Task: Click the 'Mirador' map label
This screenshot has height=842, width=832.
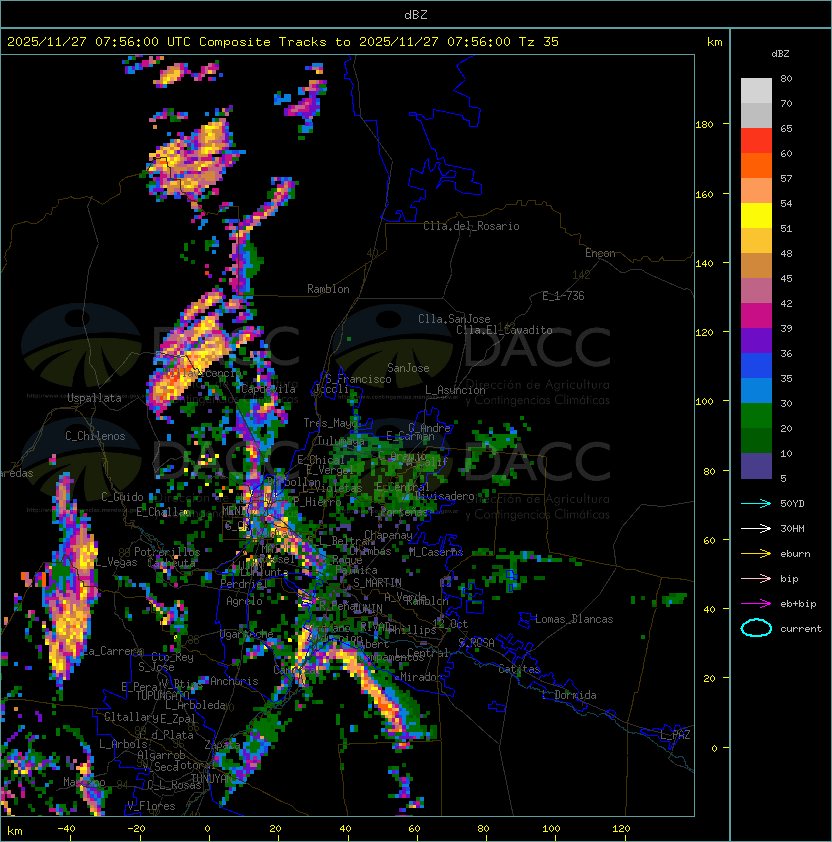Action: pos(421,677)
